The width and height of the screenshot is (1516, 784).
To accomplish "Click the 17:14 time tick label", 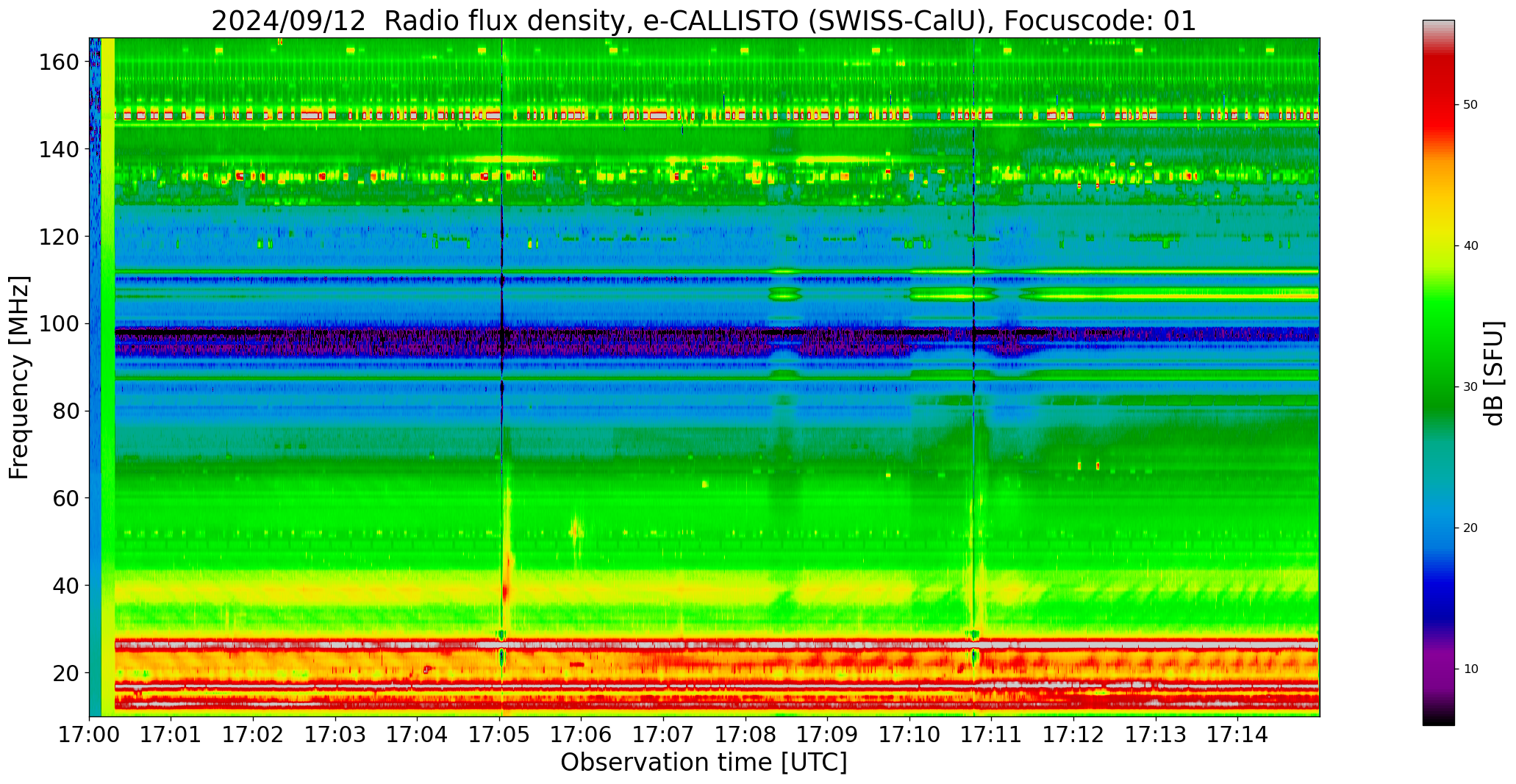I will (x=1238, y=735).
